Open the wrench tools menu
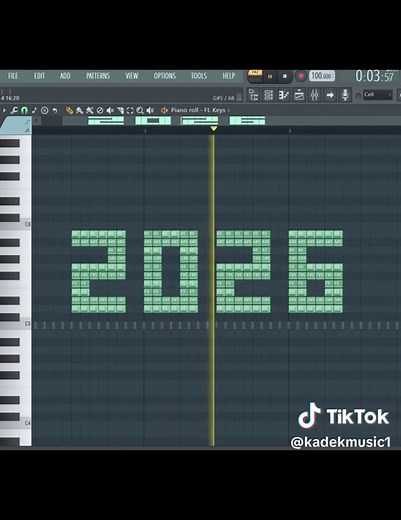This screenshot has width=401, height=520. (14, 110)
